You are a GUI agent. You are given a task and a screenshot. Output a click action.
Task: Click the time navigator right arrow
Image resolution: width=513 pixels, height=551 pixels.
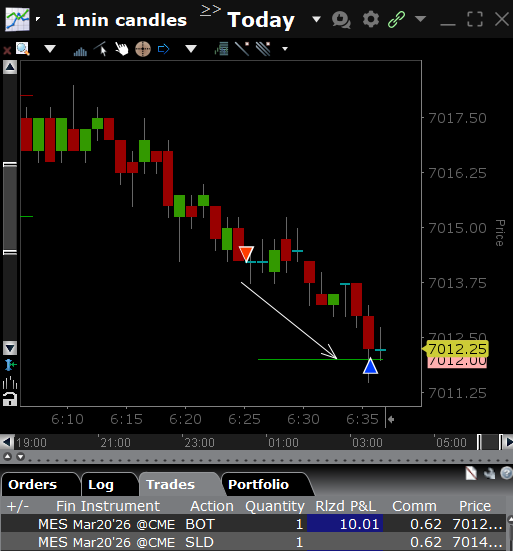pos(508,442)
